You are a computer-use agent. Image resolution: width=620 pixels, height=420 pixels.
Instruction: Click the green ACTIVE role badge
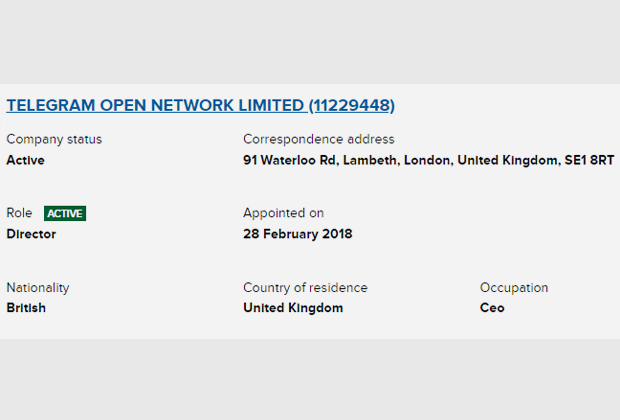coord(65,214)
